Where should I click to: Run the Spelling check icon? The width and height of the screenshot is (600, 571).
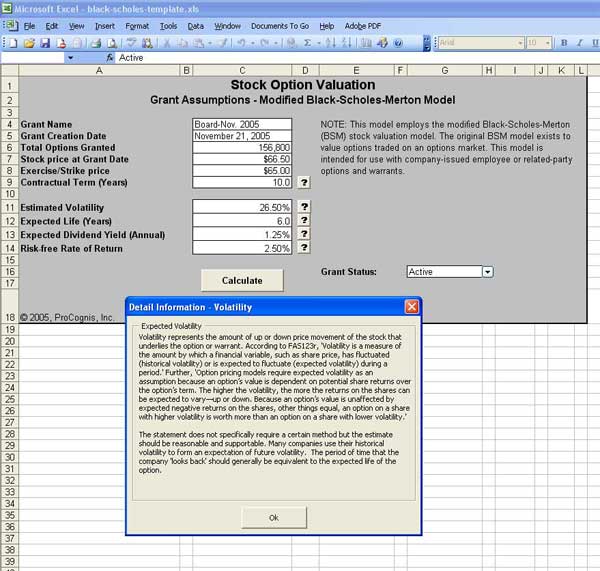[131, 43]
